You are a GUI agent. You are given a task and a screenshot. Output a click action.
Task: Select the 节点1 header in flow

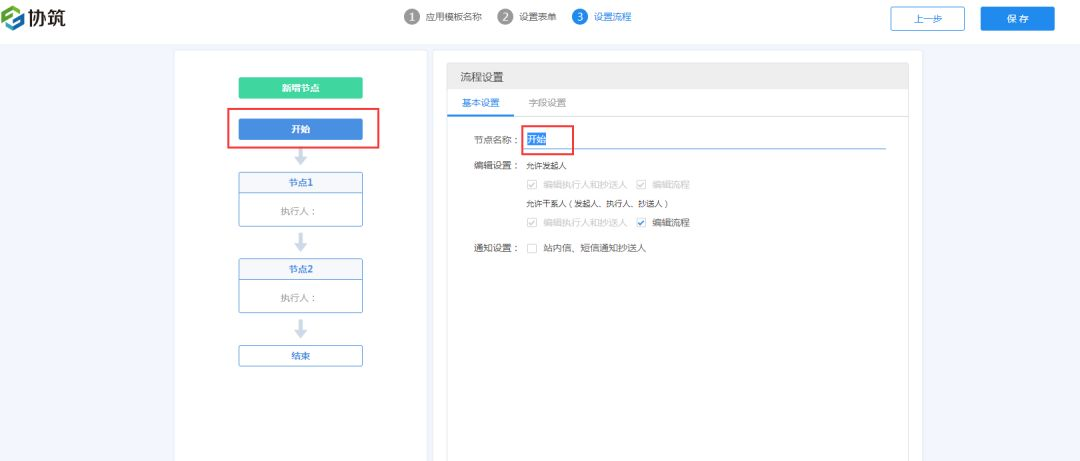tap(300, 183)
